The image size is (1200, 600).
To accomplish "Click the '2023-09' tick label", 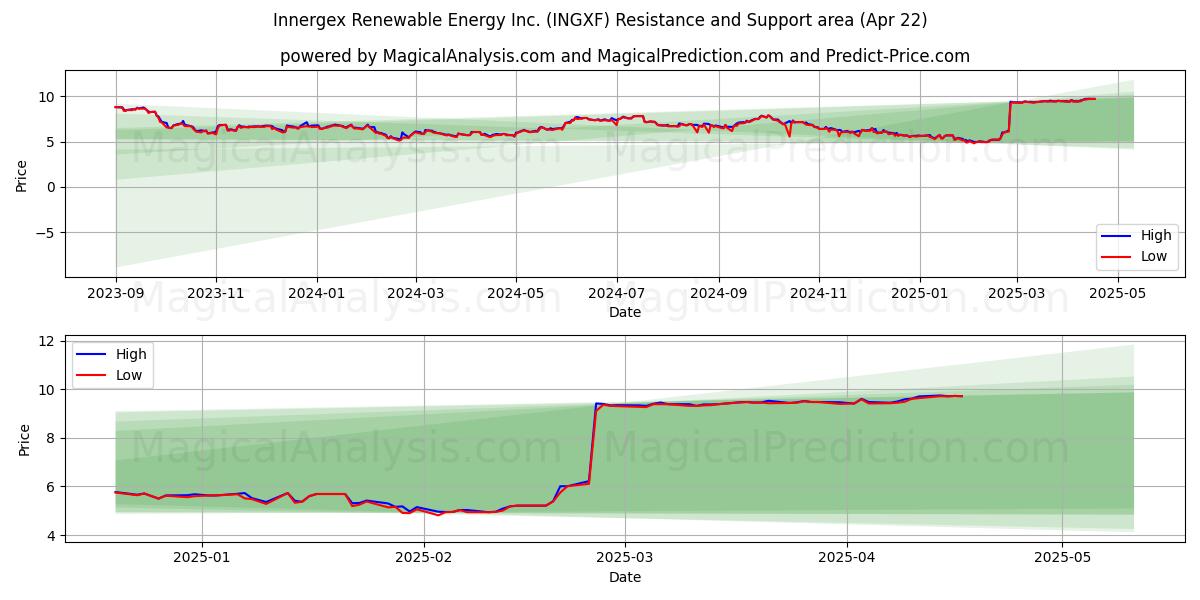I will (x=116, y=293).
